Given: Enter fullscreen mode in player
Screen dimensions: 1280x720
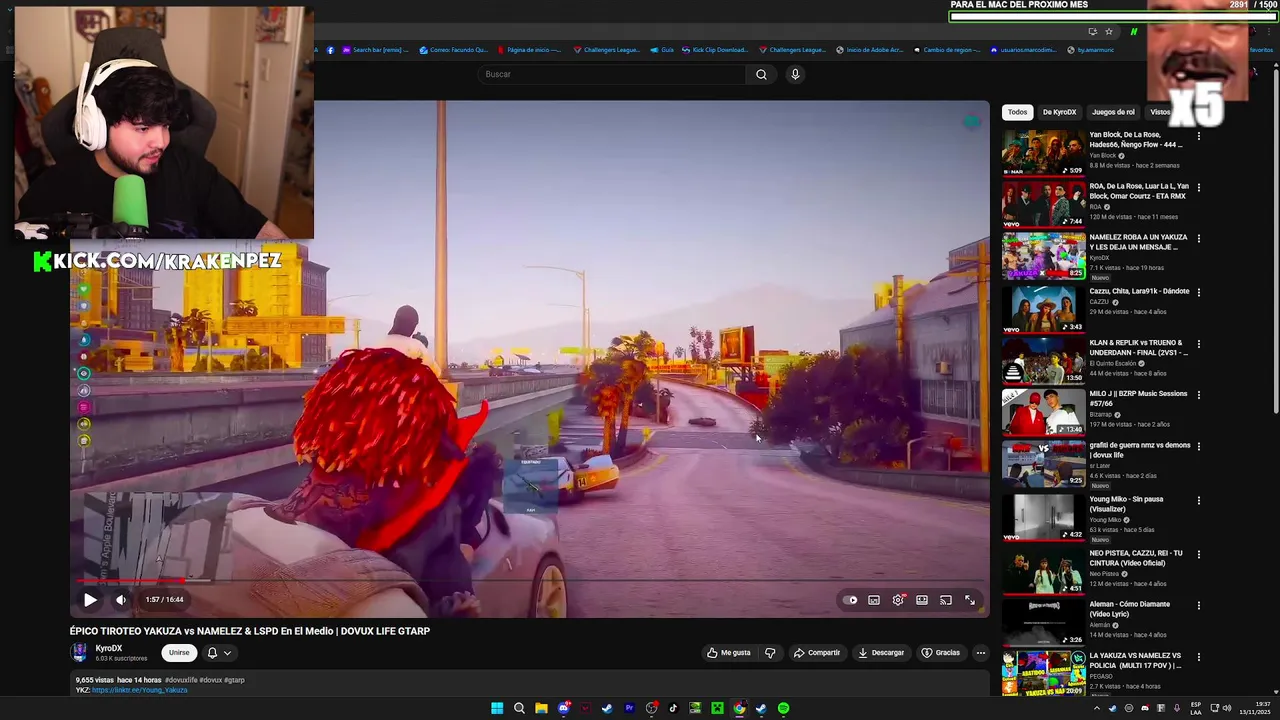Looking at the screenshot, I should pyautogui.click(x=970, y=600).
